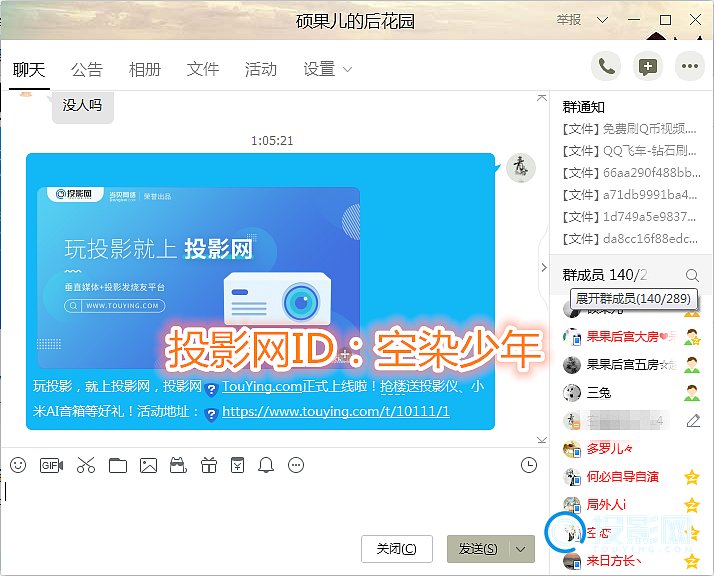Open the 1d749a5e9837 file notice
The height and width of the screenshot is (576, 714).
(x=629, y=217)
